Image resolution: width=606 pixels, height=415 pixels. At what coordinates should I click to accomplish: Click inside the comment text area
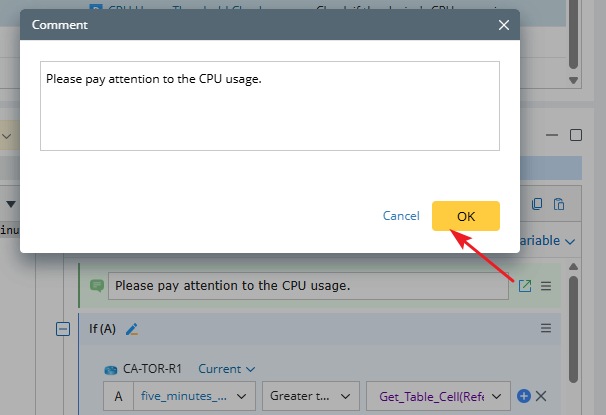pyautogui.click(x=269, y=106)
